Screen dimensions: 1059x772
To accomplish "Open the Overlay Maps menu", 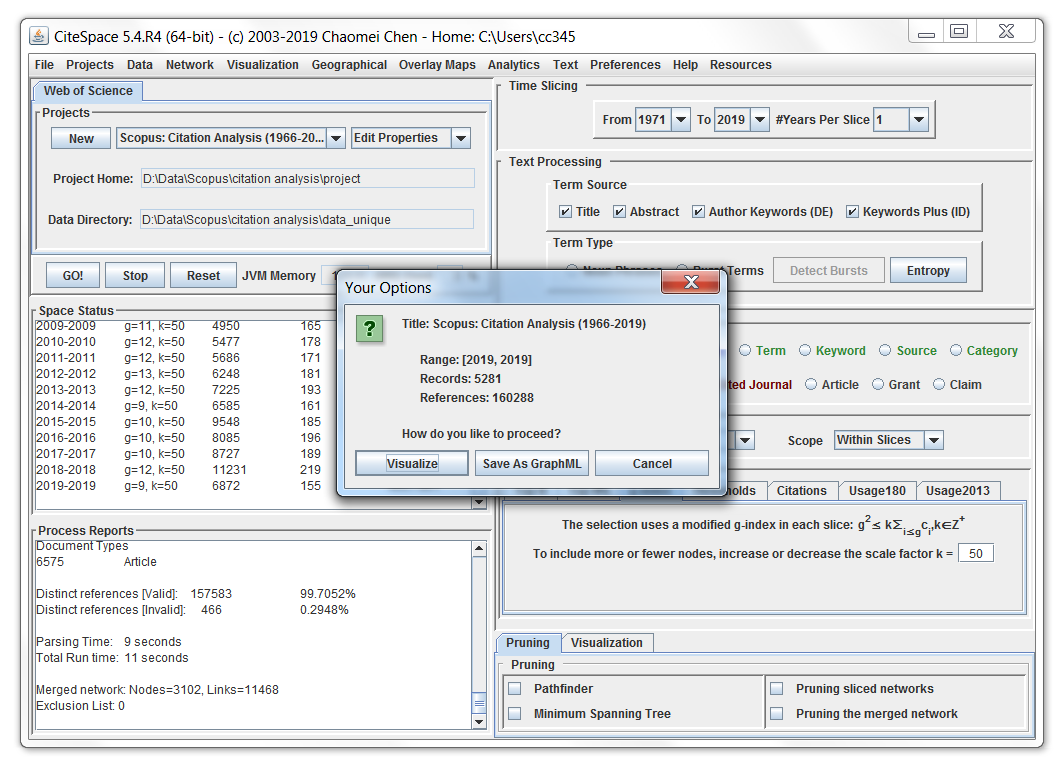I will coord(437,65).
